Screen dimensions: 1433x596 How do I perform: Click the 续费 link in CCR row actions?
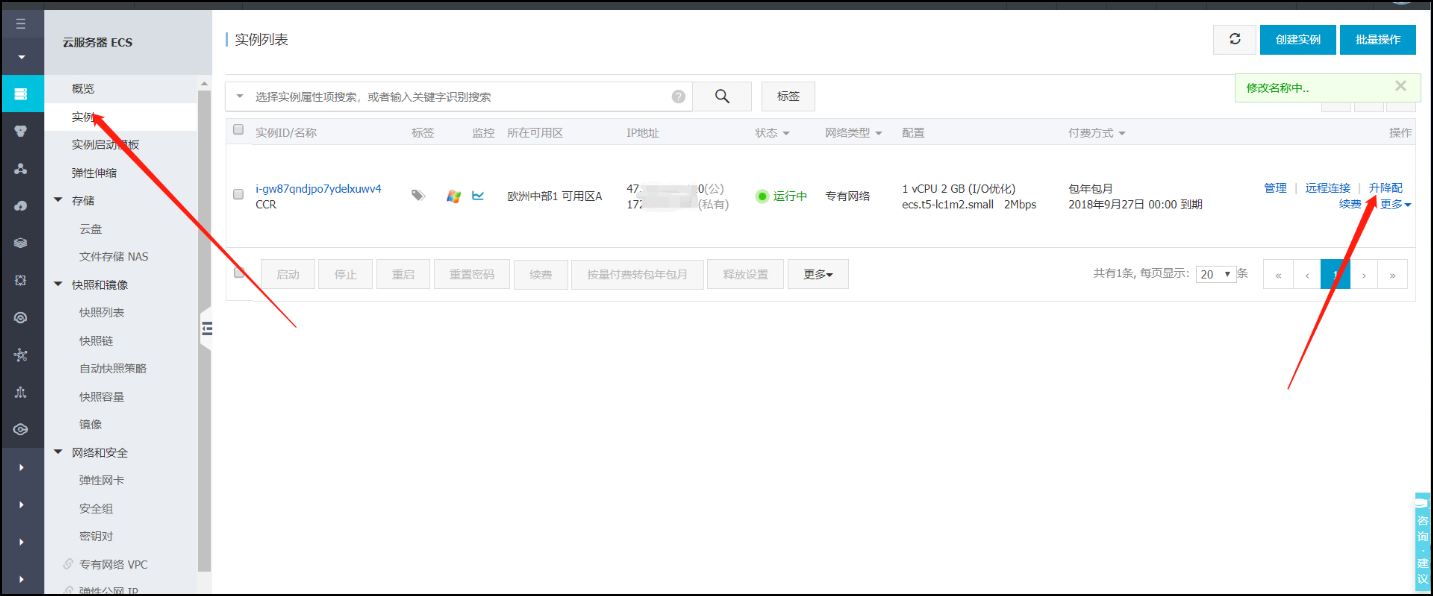[1350, 204]
